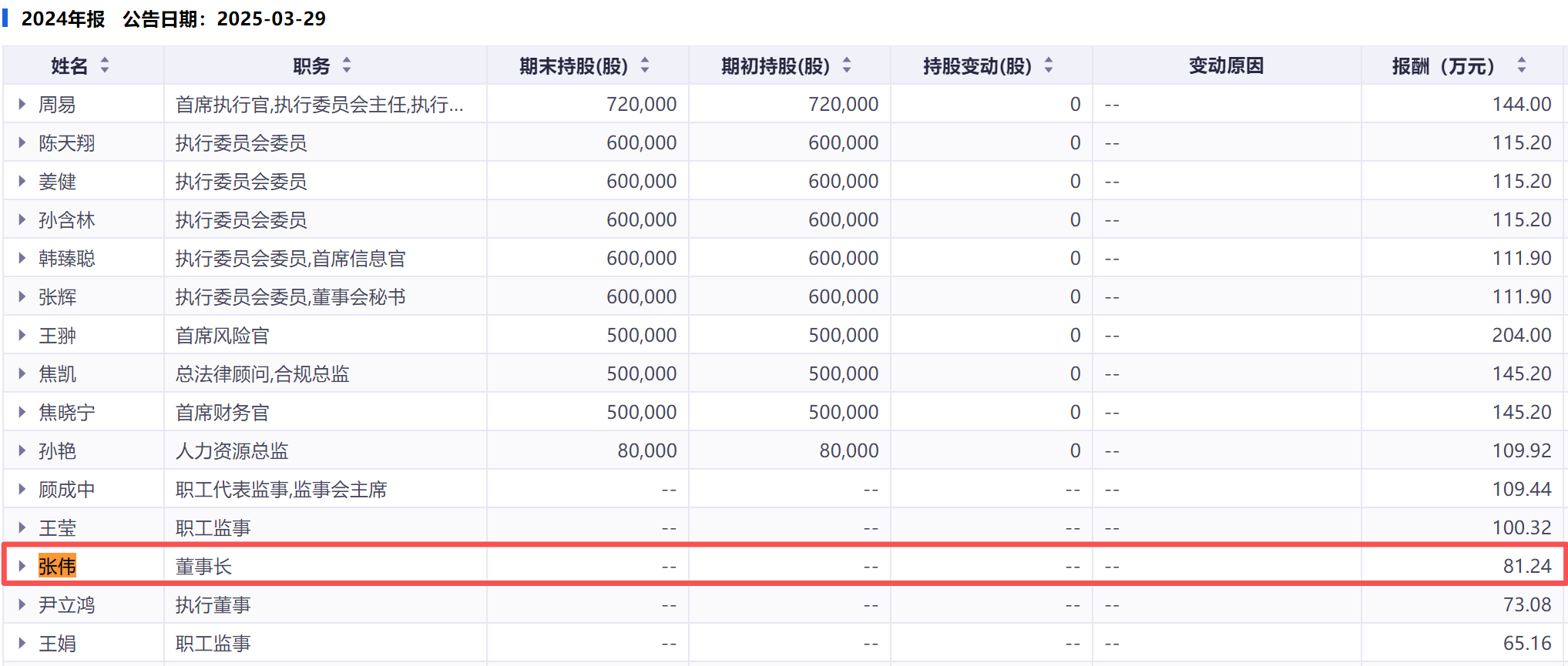
Task: Click the highlighted name 张伟
Action: pyautogui.click(x=58, y=567)
